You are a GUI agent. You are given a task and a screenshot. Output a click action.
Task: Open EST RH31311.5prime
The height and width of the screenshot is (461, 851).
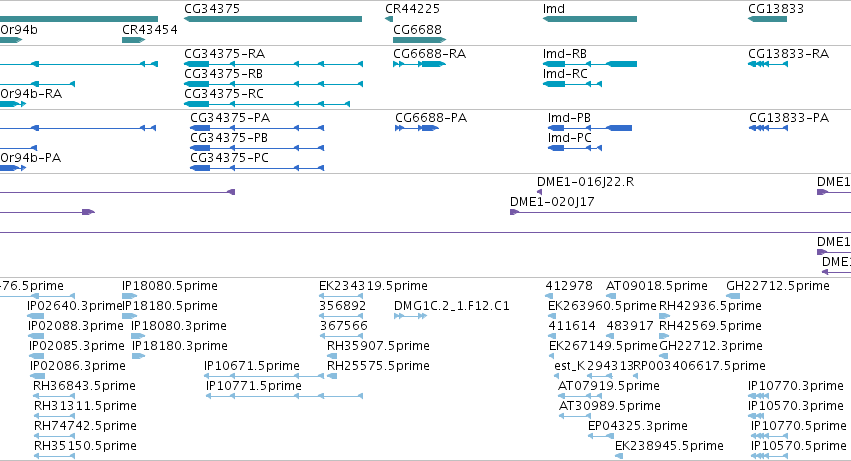click(85, 406)
